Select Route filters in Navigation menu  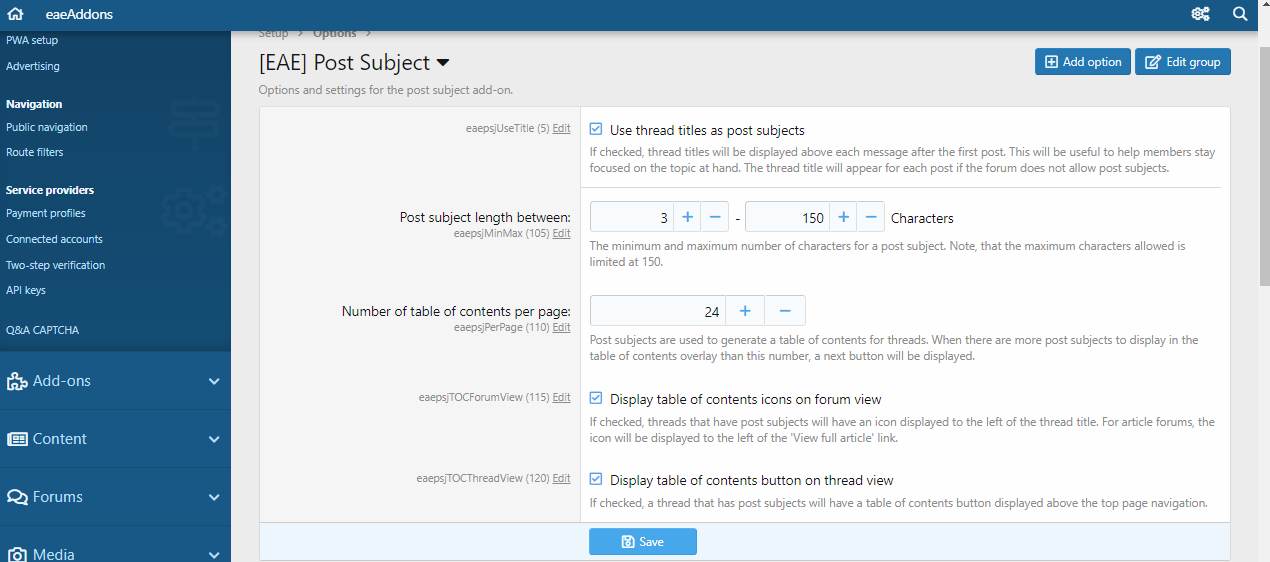coord(35,152)
